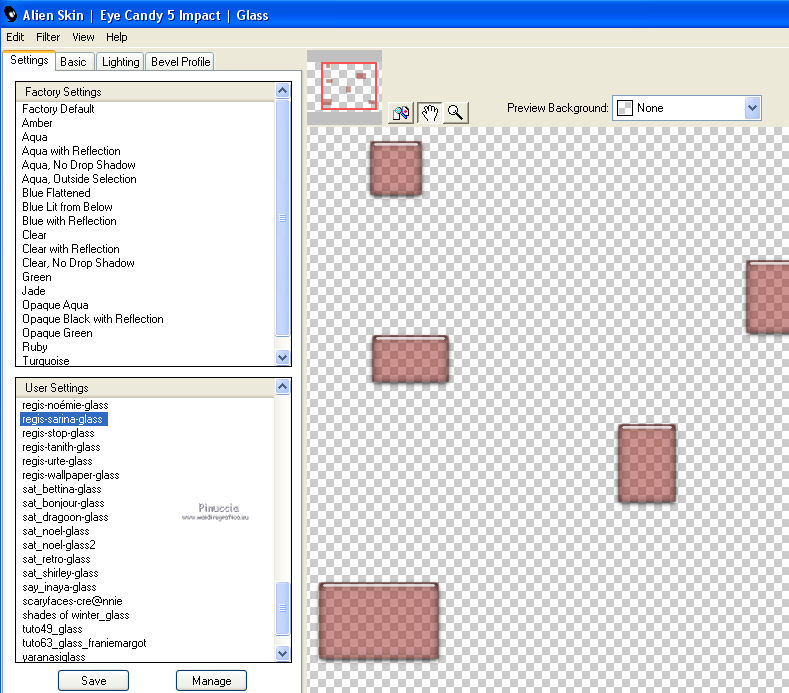Screen dimensions: 789x693
Task: Open the Help menu
Action: coord(117,37)
